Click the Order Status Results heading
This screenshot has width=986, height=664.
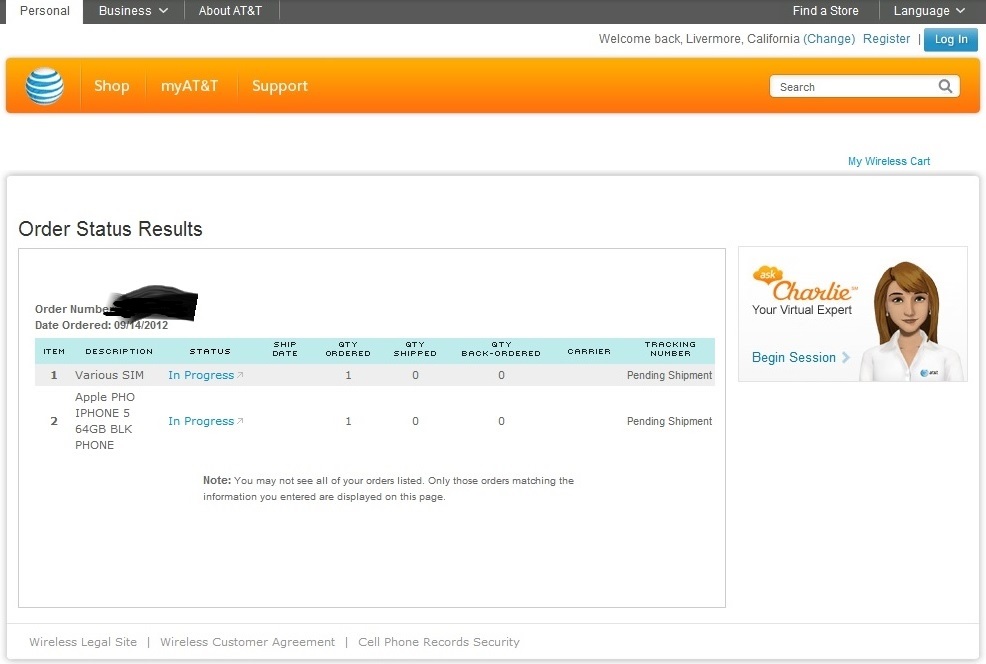coord(110,229)
